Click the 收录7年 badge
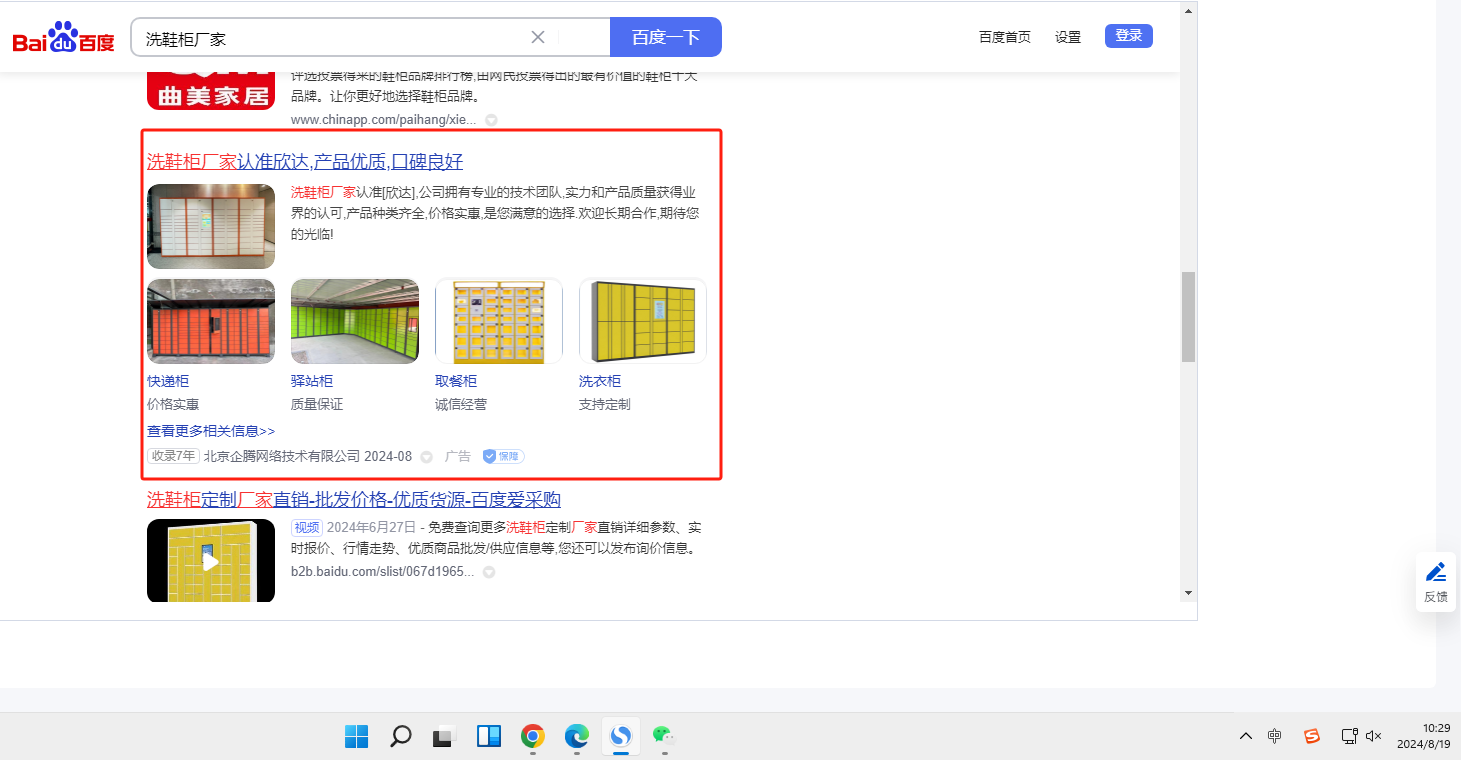The height and width of the screenshot is (760, 1461). [x=173, y=456]
